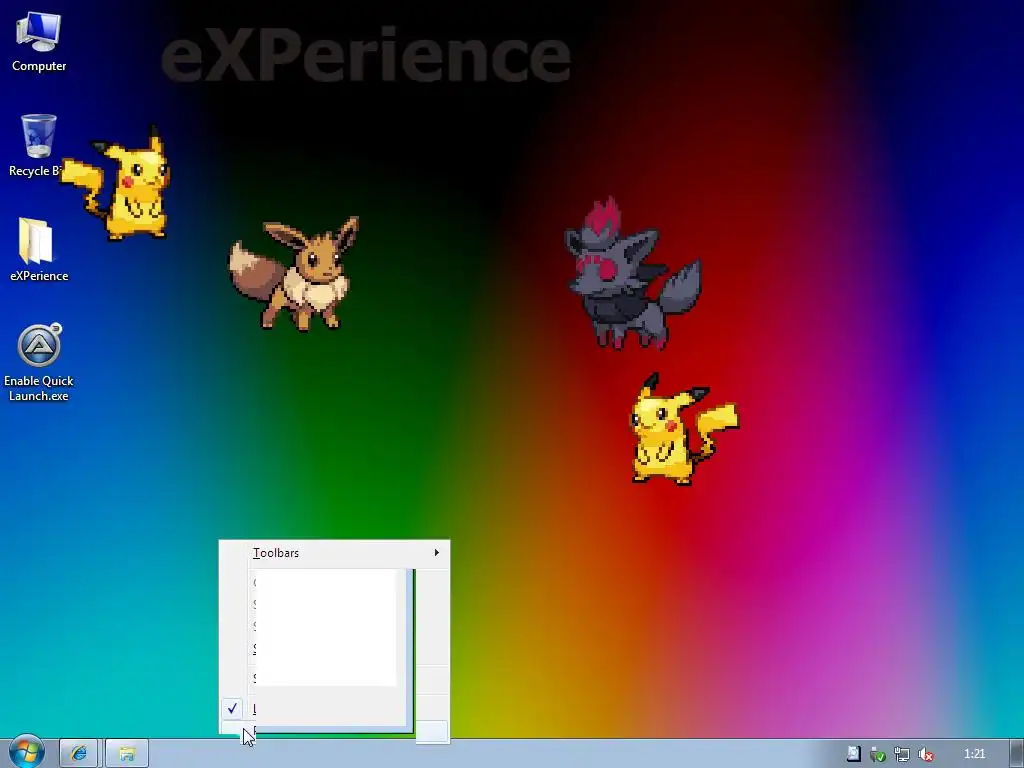This screenshot has height=768, width=1024.
Task: Click the Safely Remove Hardware tray icon
Action: [878, 754]
